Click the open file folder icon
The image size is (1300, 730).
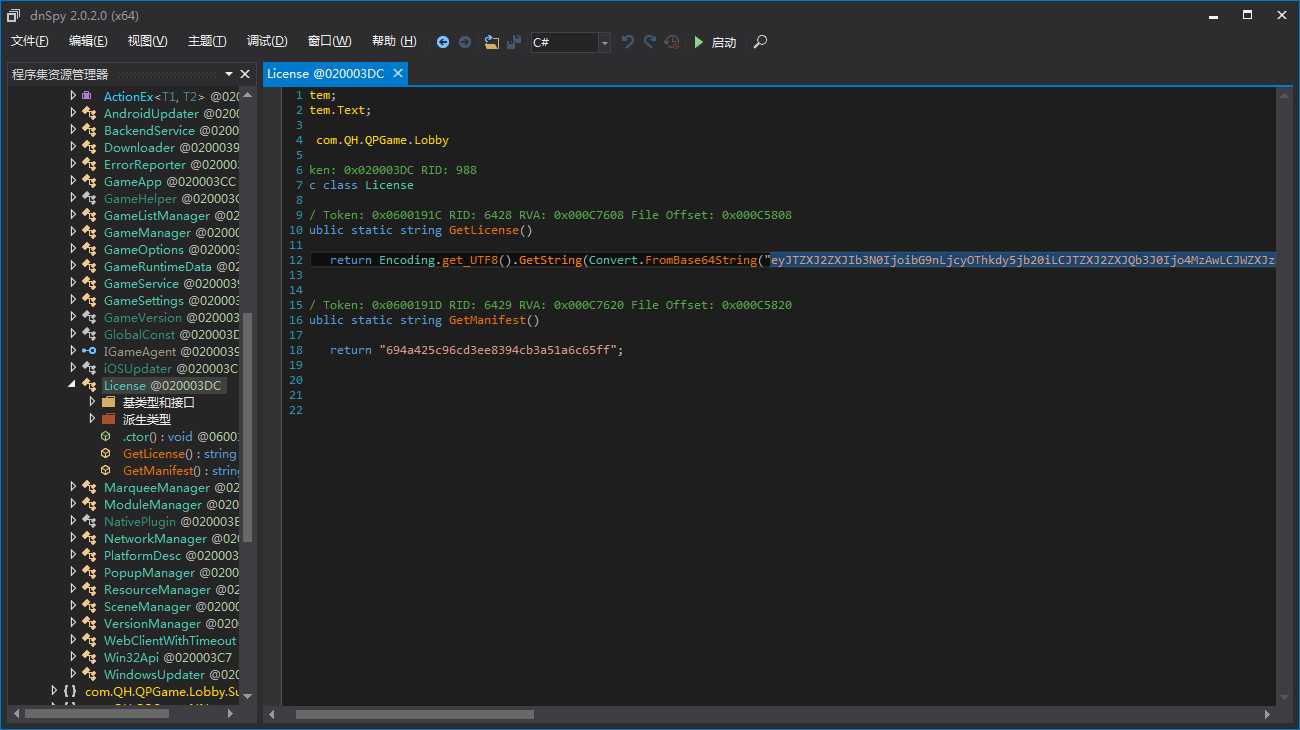pos(491,42)
